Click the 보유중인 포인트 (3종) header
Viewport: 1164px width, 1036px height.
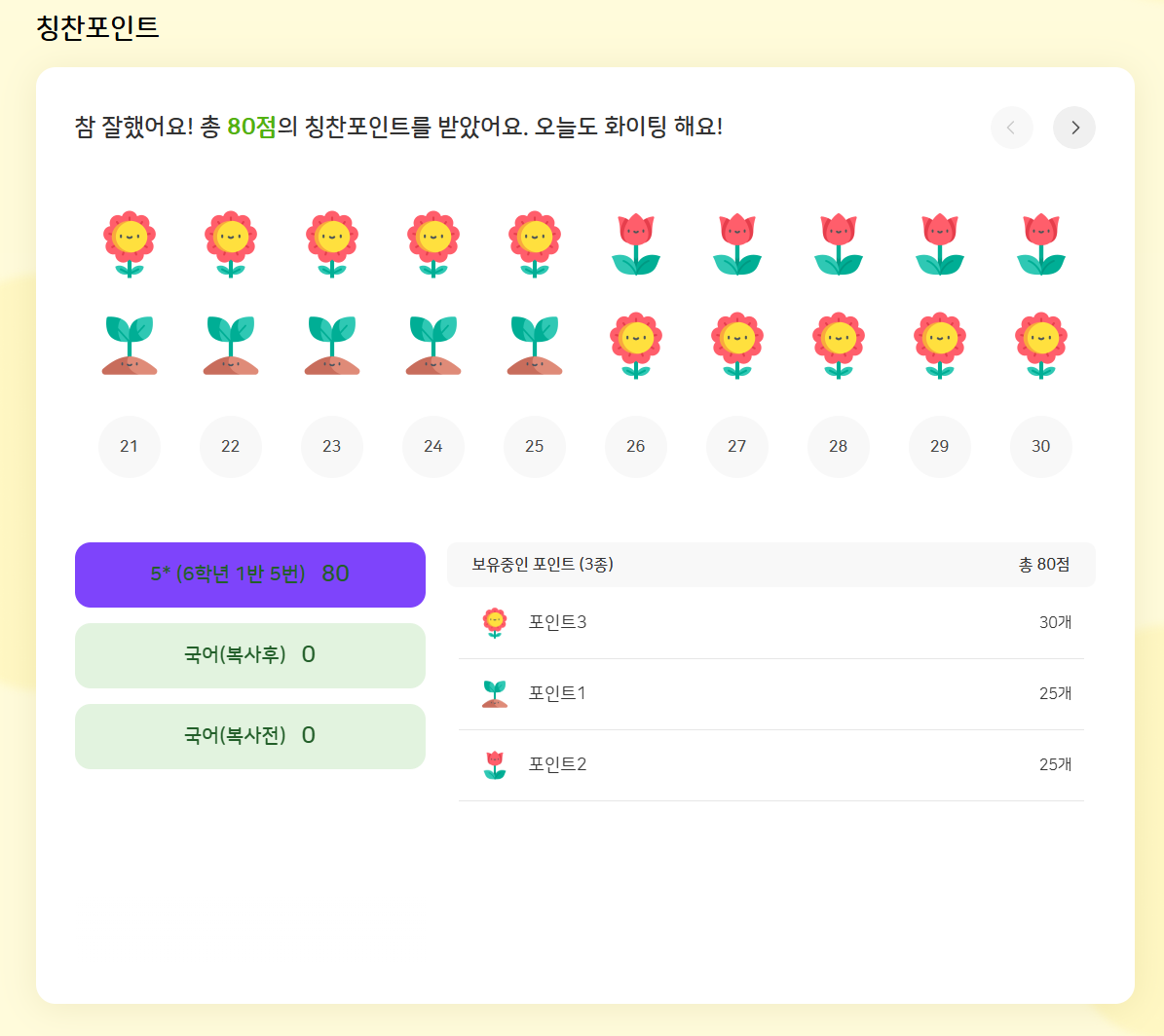pyautogui.click(x=543, y=565)
